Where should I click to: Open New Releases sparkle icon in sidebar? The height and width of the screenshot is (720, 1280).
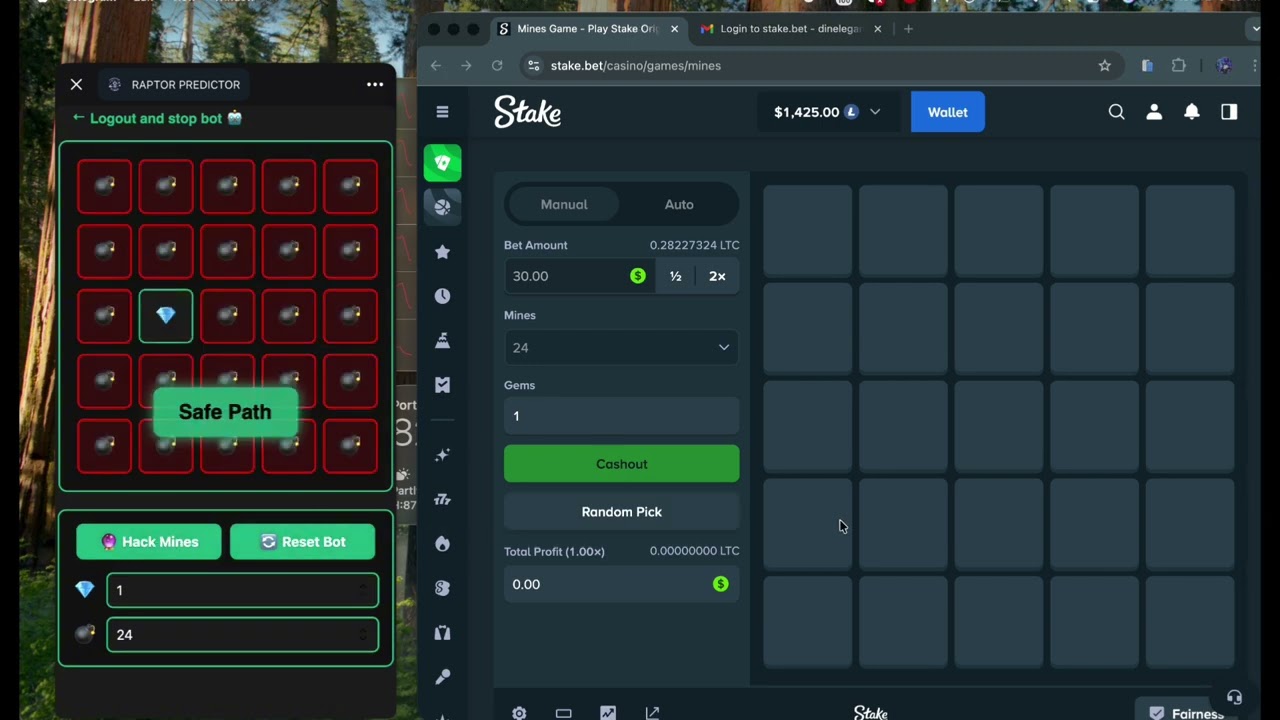pos(442,455)
